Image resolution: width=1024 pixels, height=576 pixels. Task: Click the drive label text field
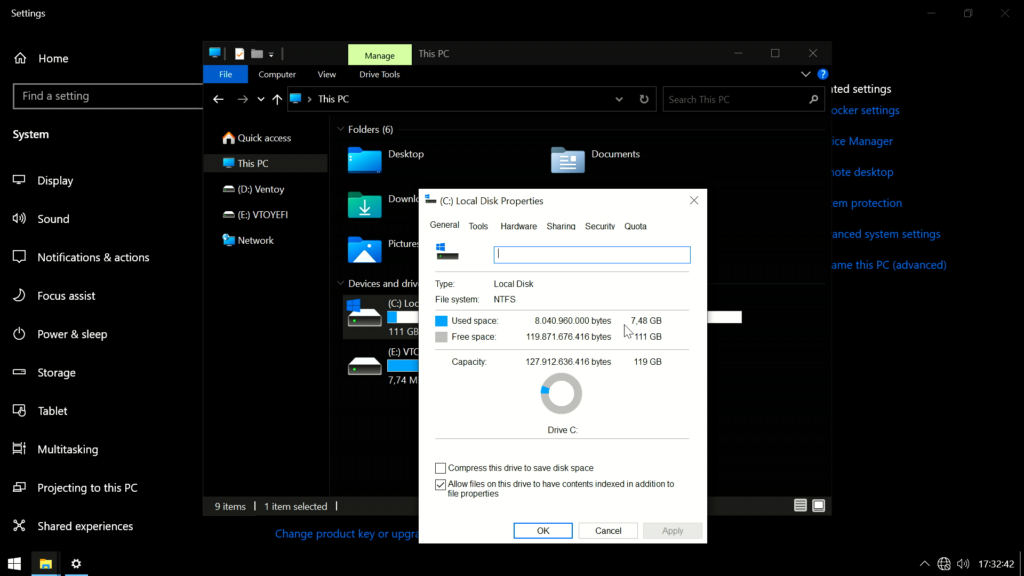592,255
